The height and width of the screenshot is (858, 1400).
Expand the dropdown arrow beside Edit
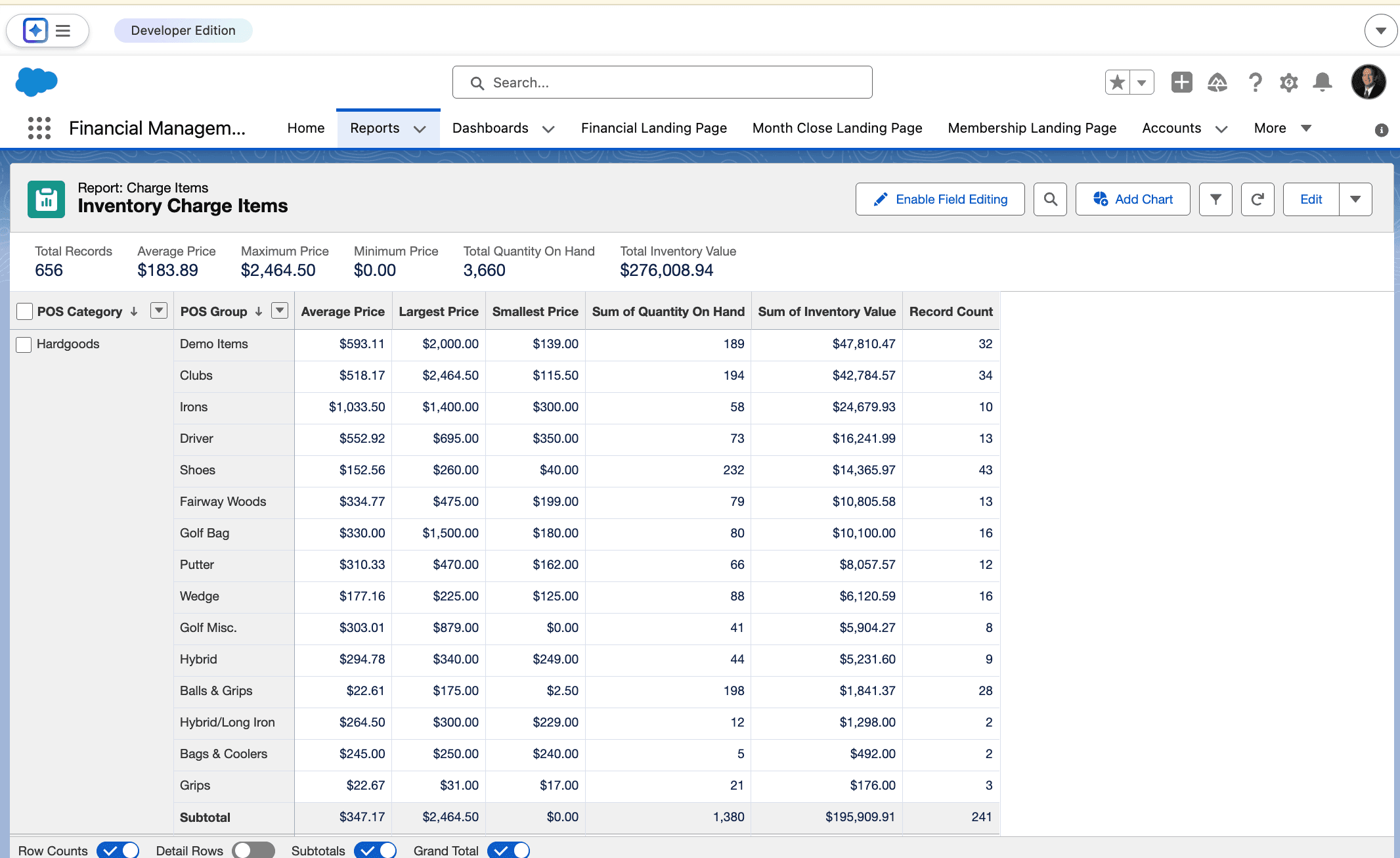pos(1355,199)
